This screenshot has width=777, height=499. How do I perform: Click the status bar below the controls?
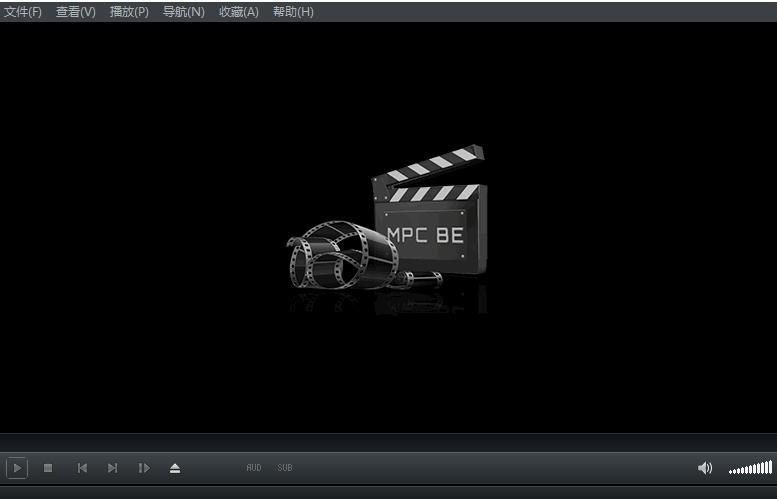pyautogui.click(x=388, y=492)
